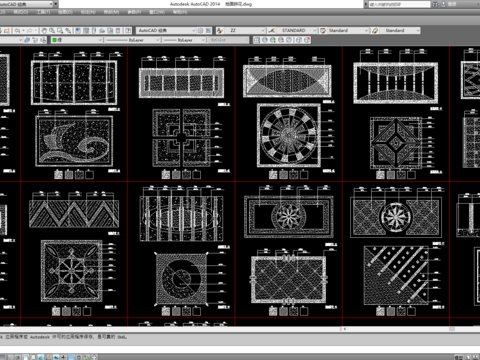Screen dimensions: 480x360
Task: Click the horizontal scrollbar thumb
Action: (452, 329)
